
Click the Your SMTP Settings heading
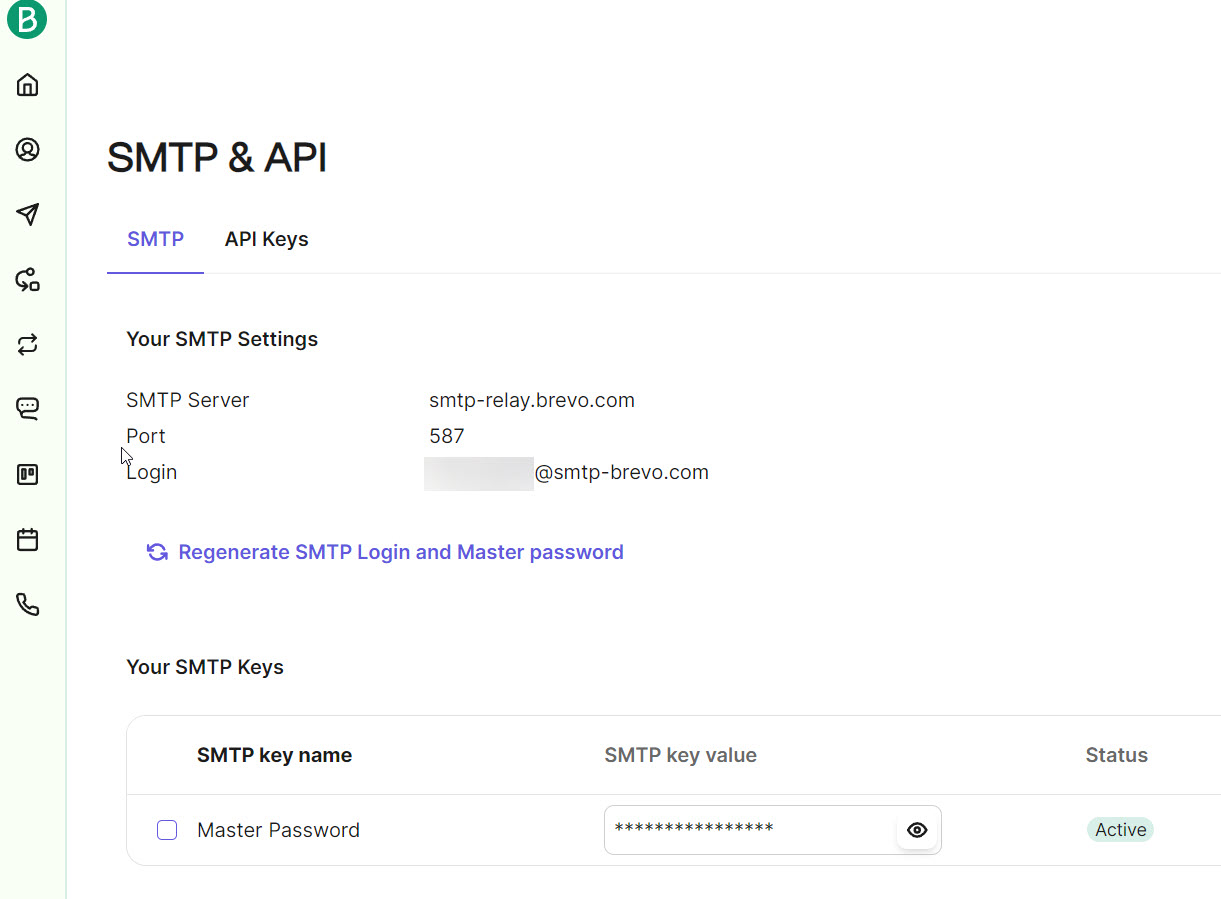click(222, 339)
